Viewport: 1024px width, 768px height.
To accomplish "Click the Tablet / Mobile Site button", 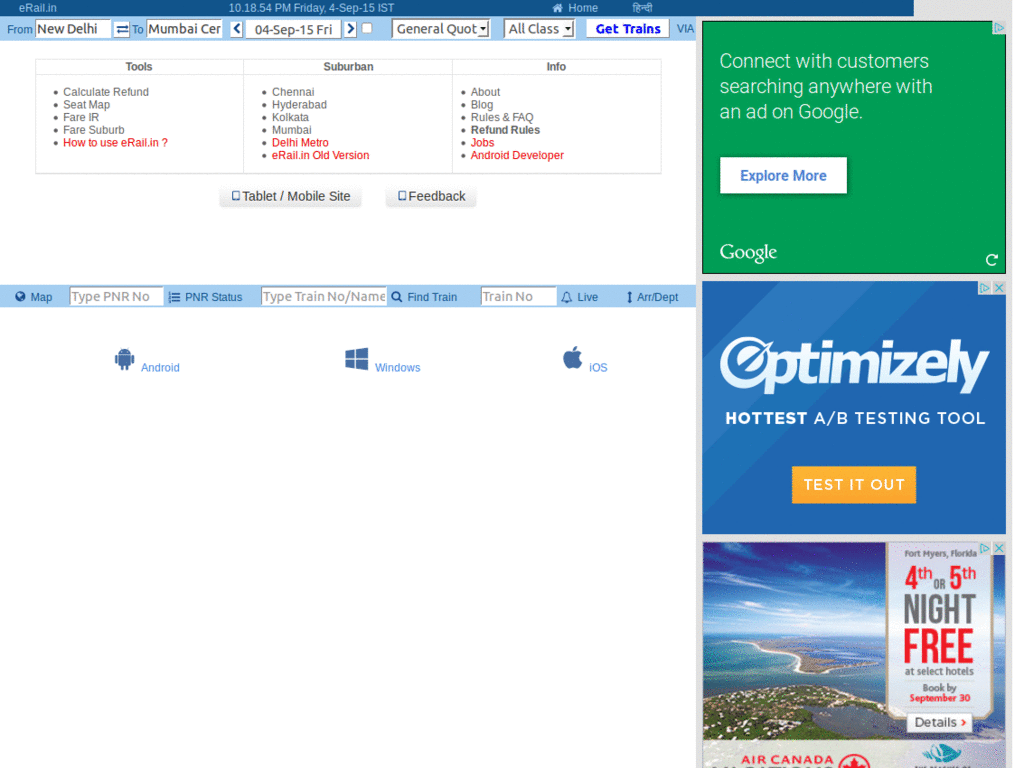I will [291, 196].
